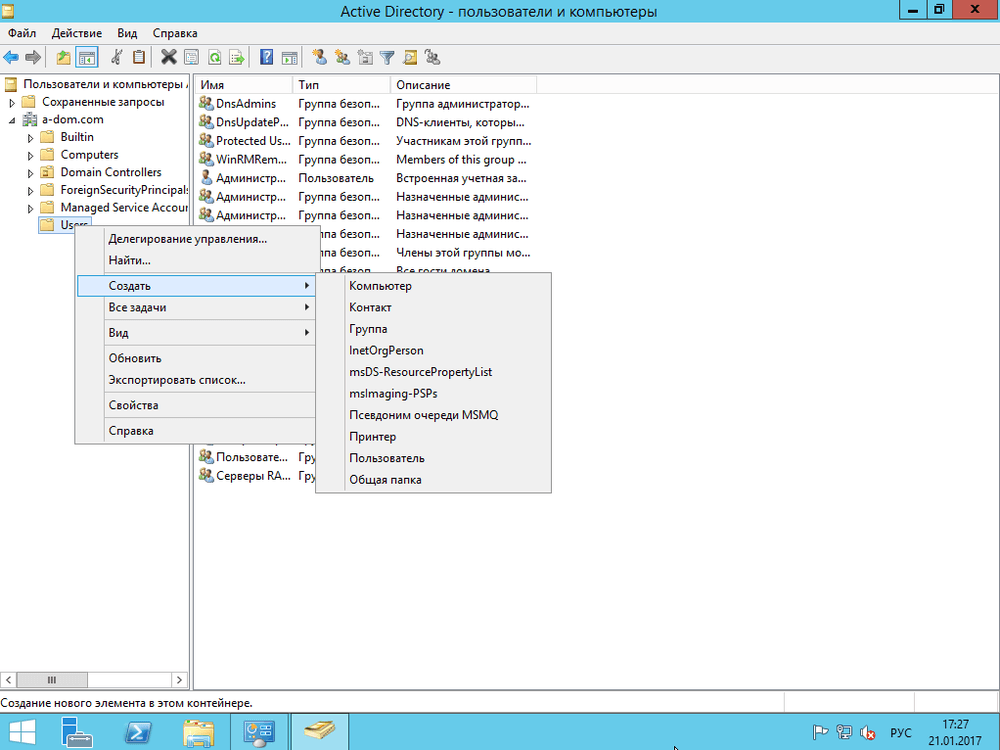The width and height of the screenshot is (1000, 750).
Task: Click the Export list toolbar icon
Action: point(237,57)
